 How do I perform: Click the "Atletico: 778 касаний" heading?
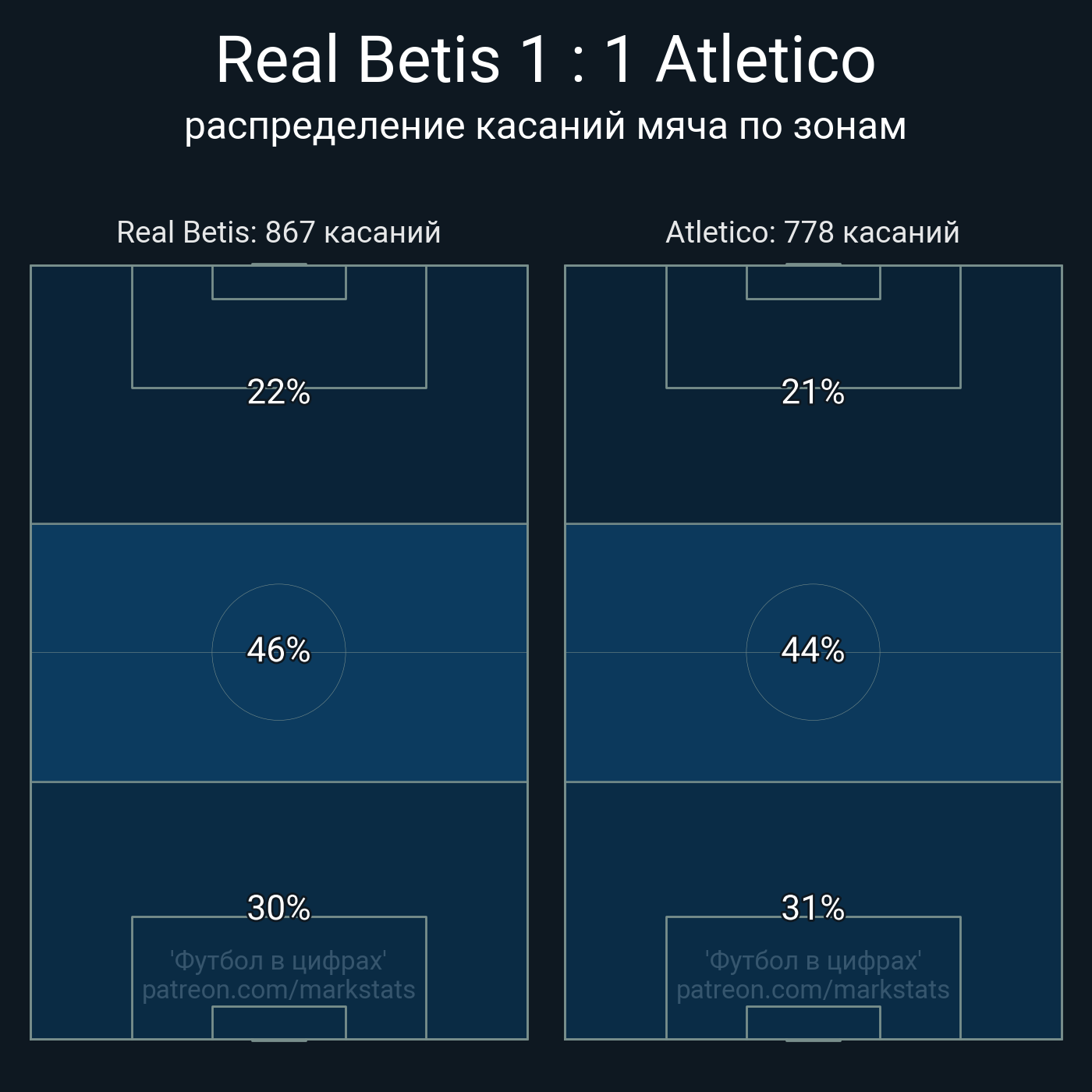coord(812,232)
